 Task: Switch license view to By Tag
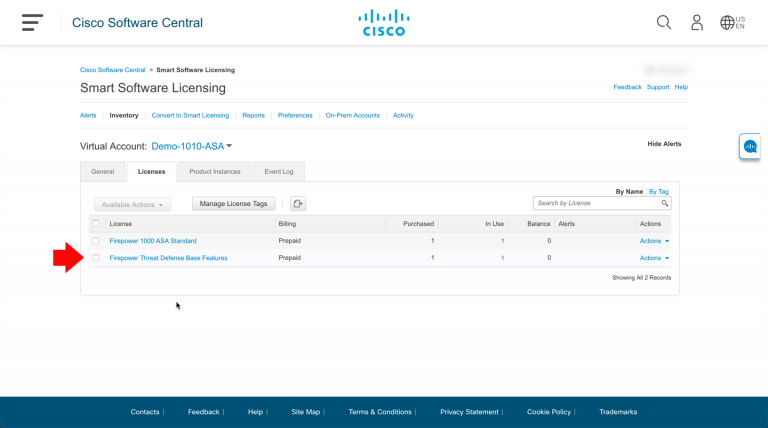[x=659, y=191]
